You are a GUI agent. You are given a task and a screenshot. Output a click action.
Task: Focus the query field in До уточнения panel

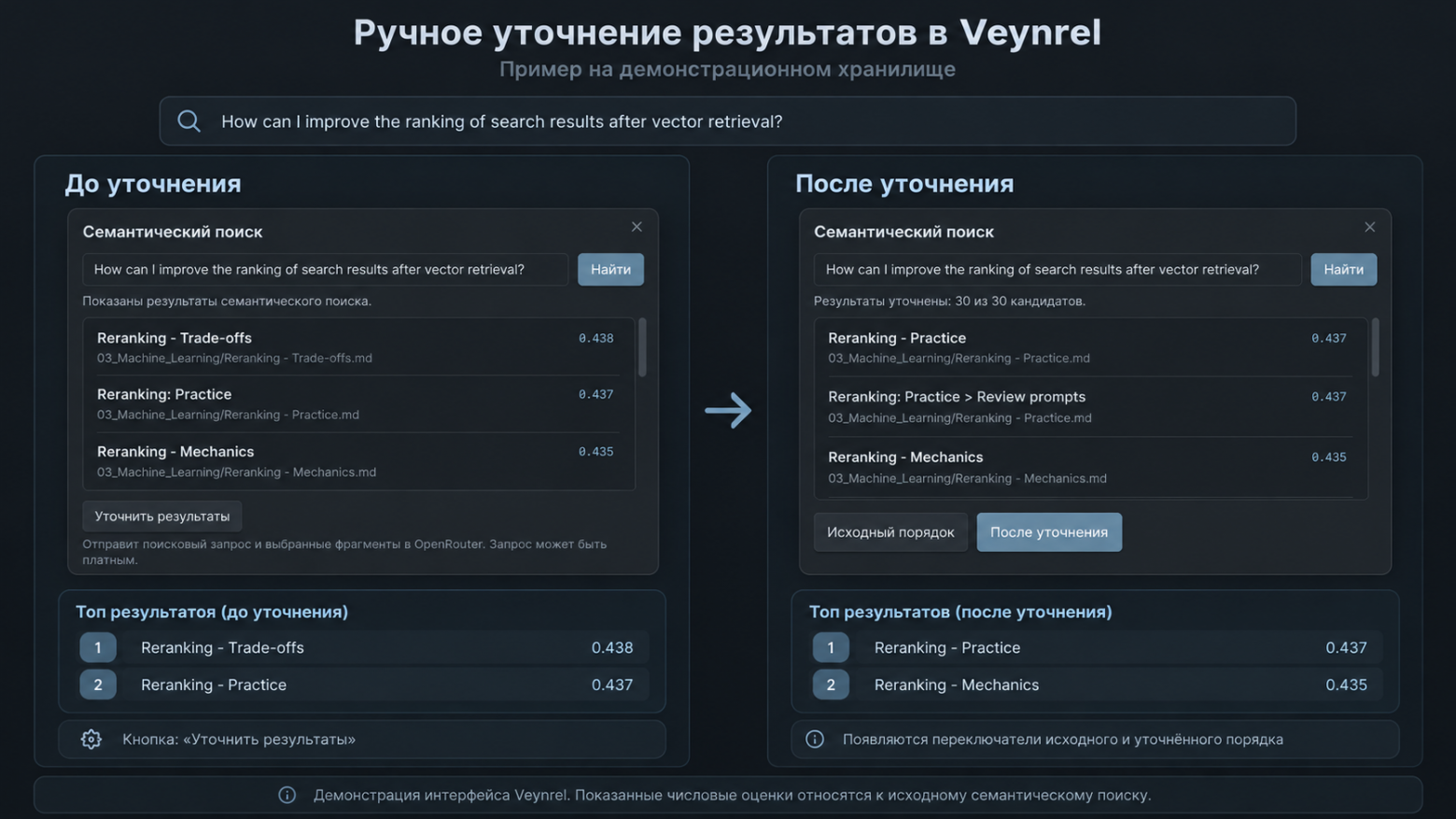coord(325,269)
